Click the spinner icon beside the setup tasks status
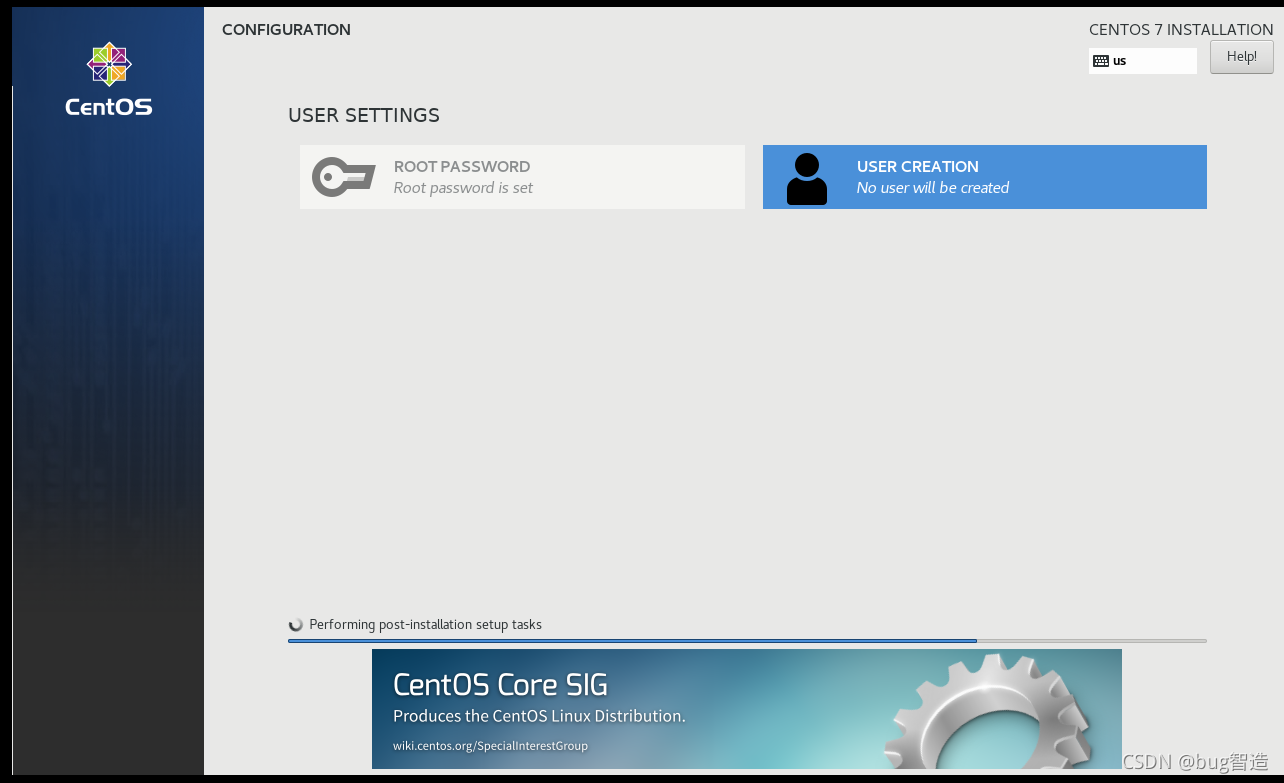The width and height of the screenshot is (1284, 783). tap(296, 625)
